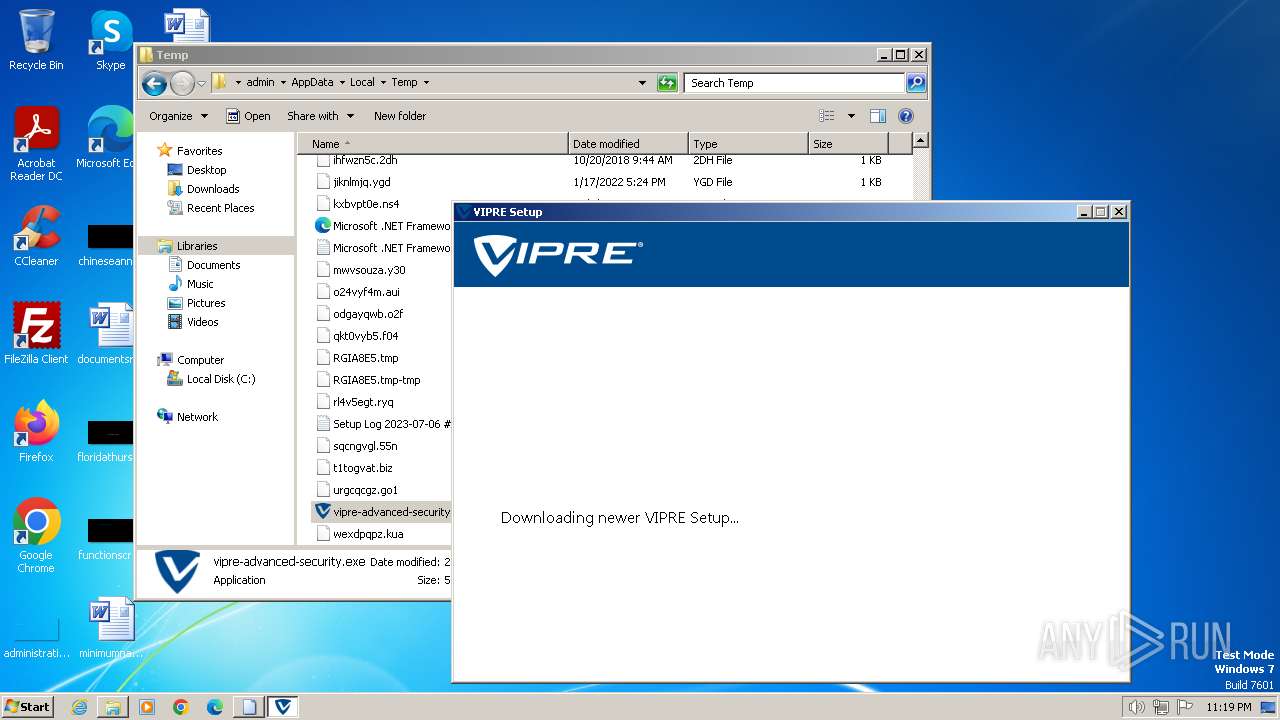Sort by Date modified column
Screen dimensions: 1280x720
click(628, 144)
